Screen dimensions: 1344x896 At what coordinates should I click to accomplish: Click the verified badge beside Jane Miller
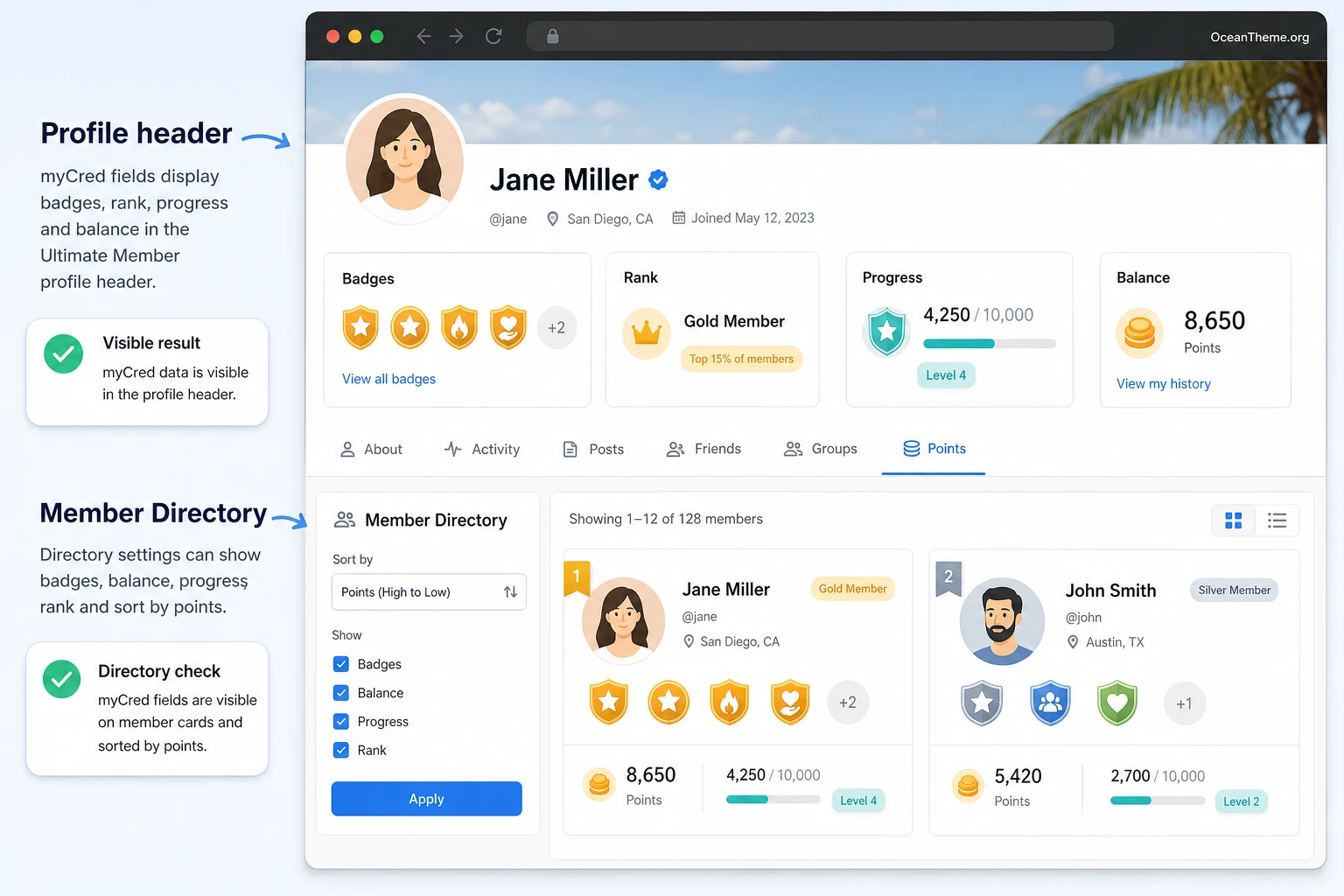(x=658, y=179)
